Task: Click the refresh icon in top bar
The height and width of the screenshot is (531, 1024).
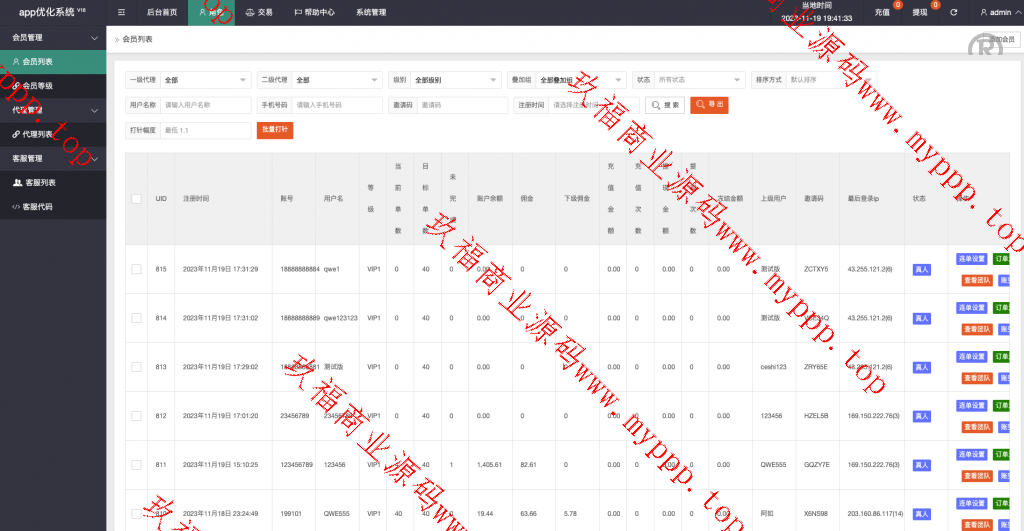Action: [953, 13]
